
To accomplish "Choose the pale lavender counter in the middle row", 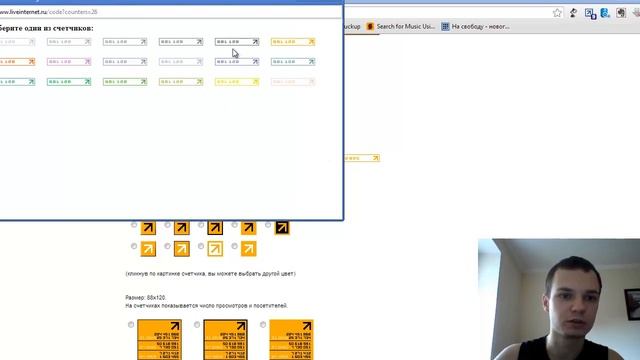I will [181, 62].
